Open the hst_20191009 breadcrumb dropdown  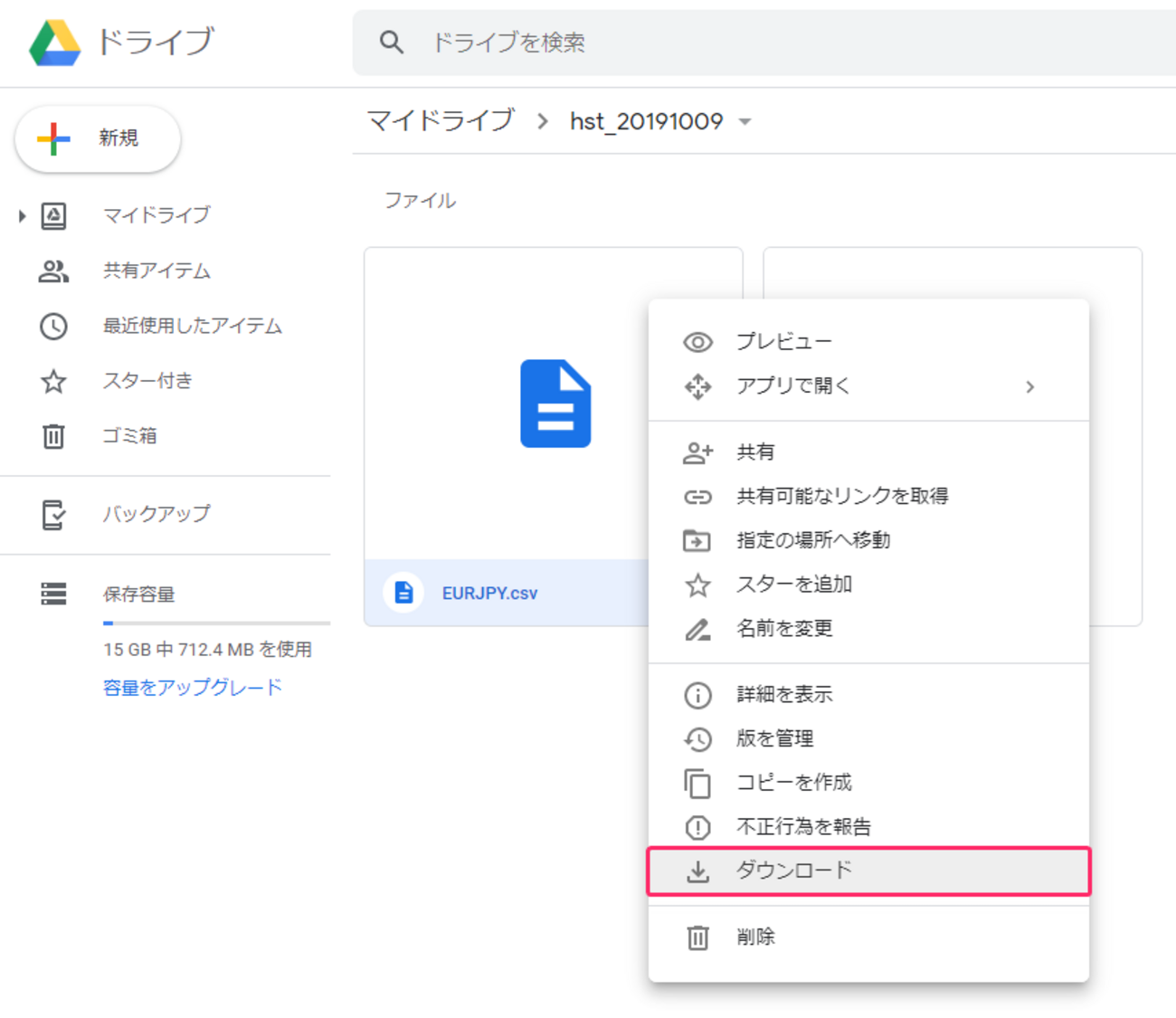pos(744,121)
